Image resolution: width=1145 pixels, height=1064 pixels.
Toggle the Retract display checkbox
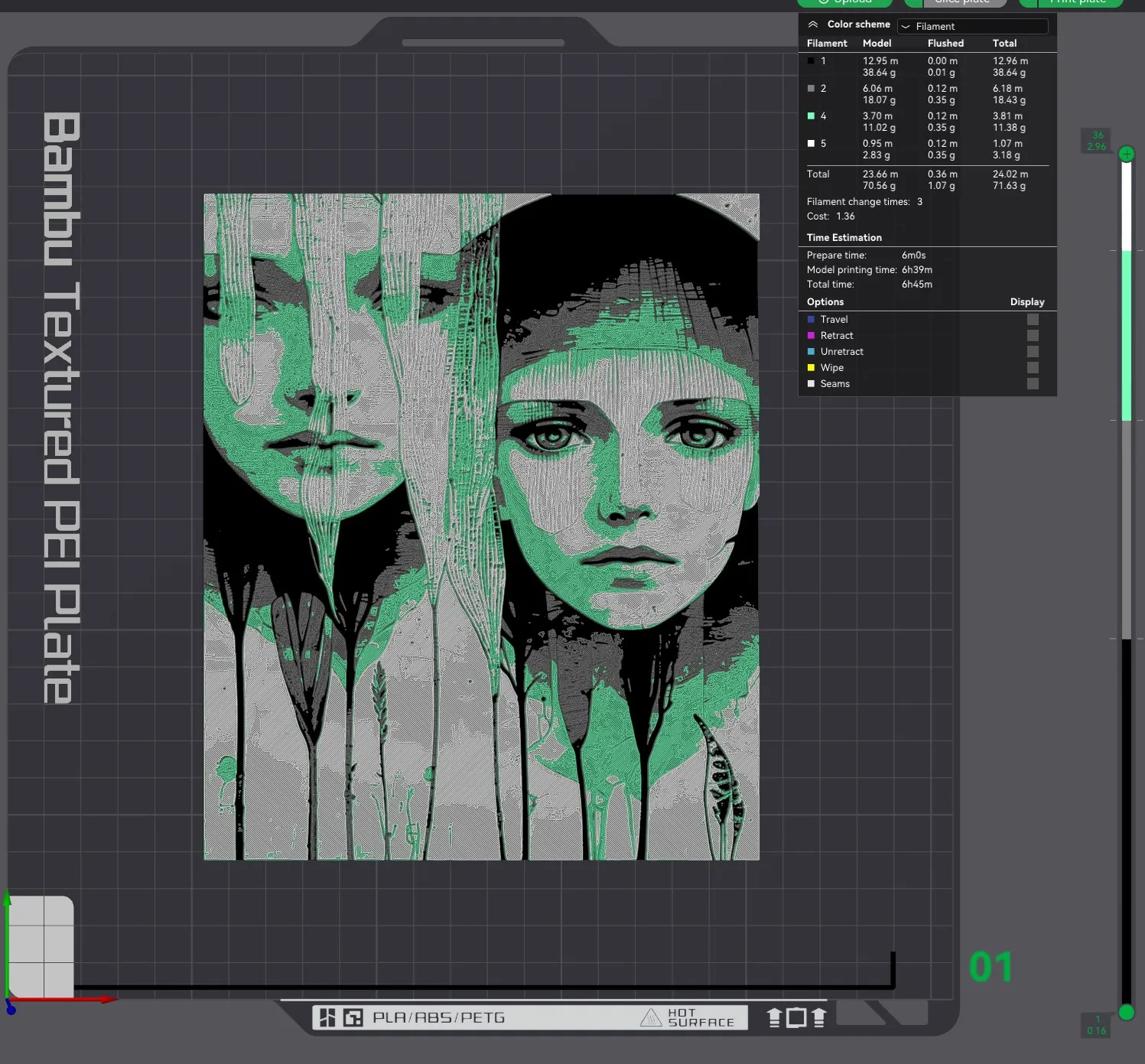point(1033,336)
